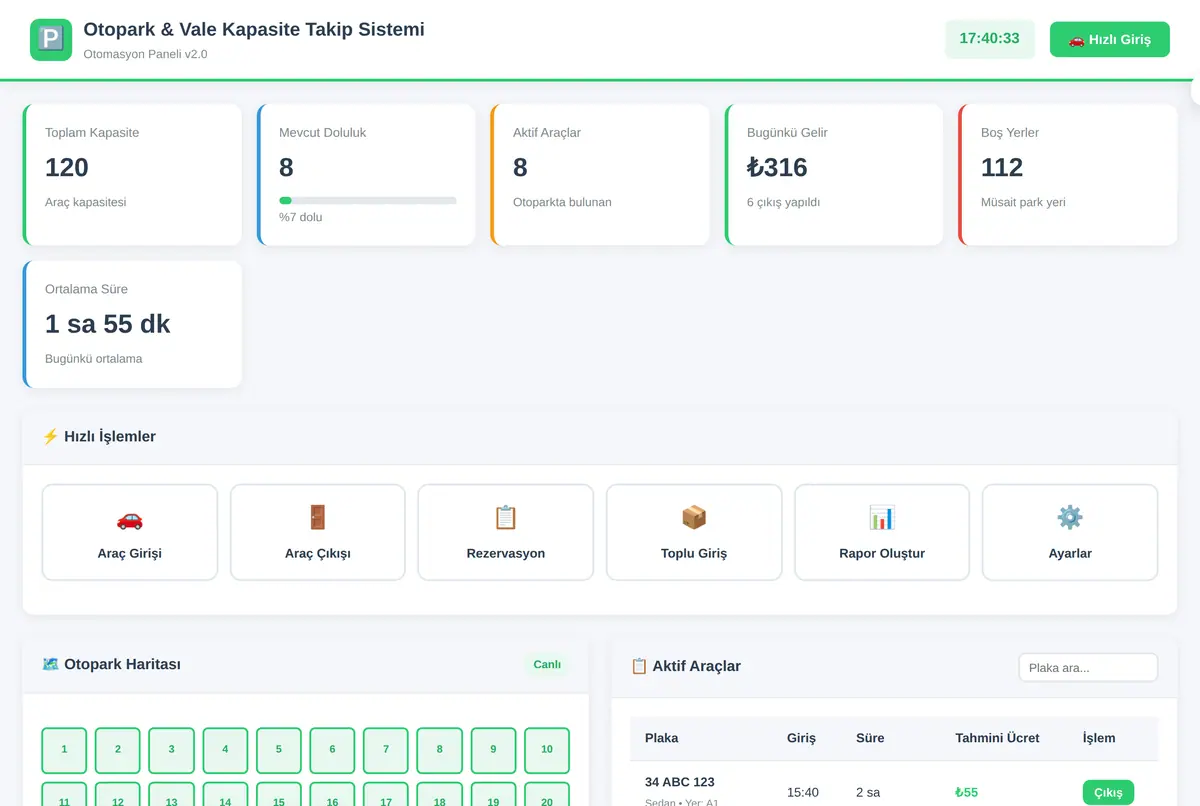This screenshot has width=1200, height=806.
Task: Focus the Plaka ara search field
Action: click(1088, 667)
